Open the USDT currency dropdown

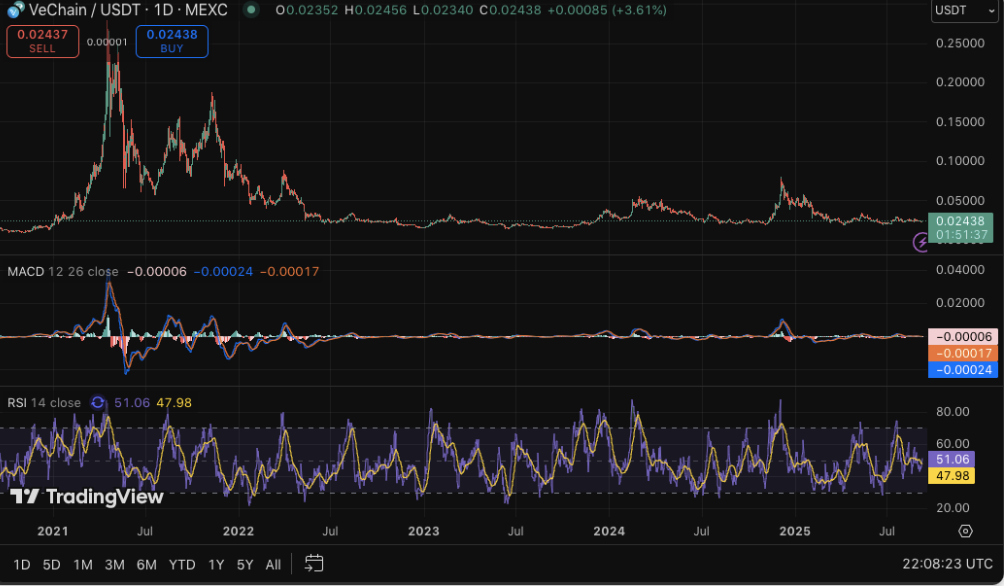pos(964,10)
